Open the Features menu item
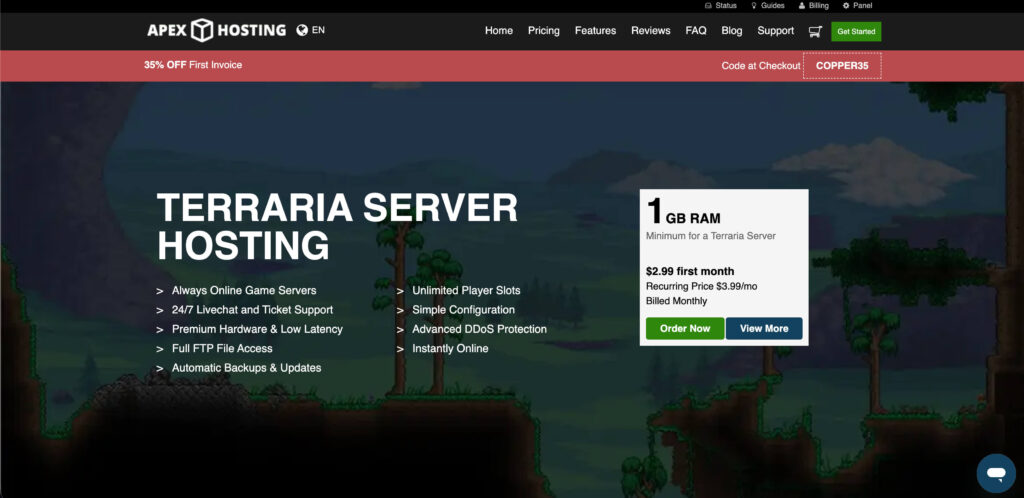 (x=595, y=31)
